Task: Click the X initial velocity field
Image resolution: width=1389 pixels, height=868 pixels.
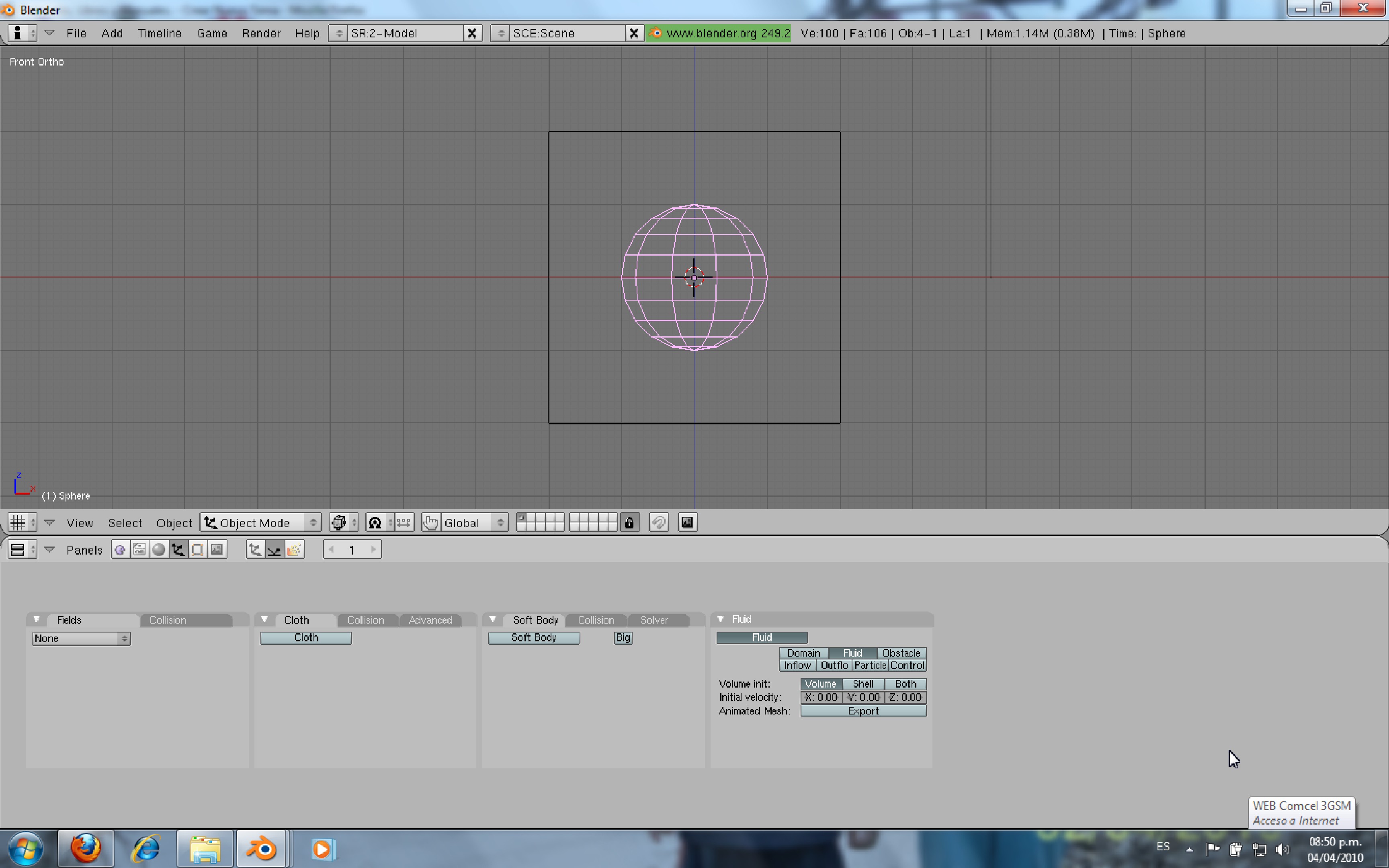Action: (x=821, y=697)
